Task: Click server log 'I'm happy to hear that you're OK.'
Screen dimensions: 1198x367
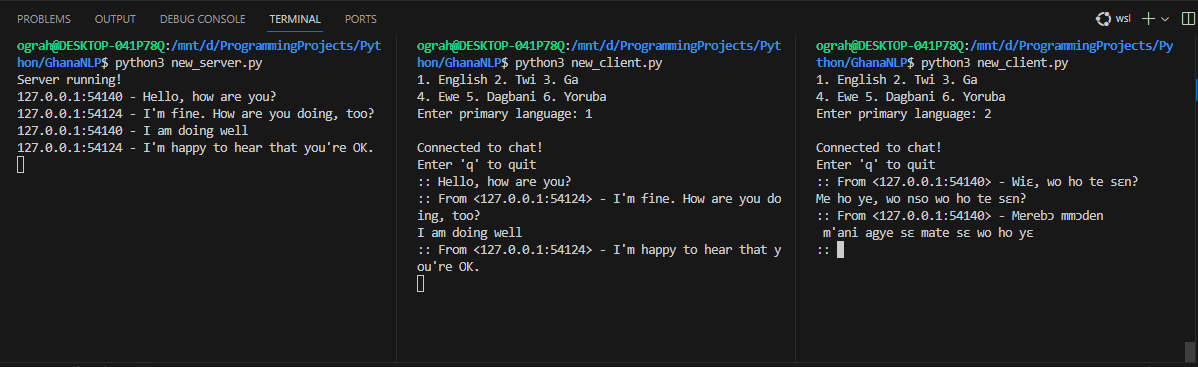Action: tap(196, 148)
